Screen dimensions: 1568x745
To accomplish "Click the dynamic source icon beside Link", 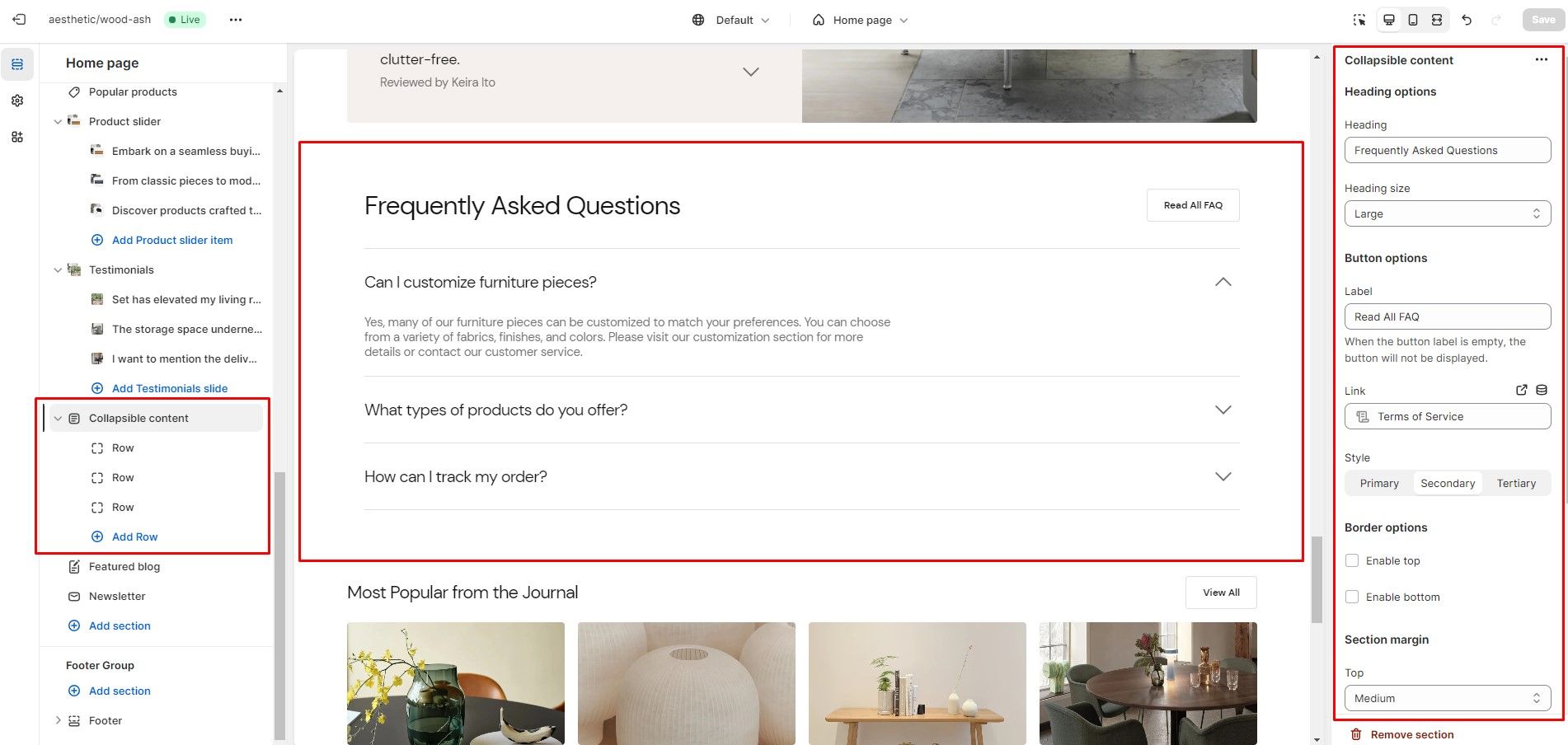I will coord(1542,391).
